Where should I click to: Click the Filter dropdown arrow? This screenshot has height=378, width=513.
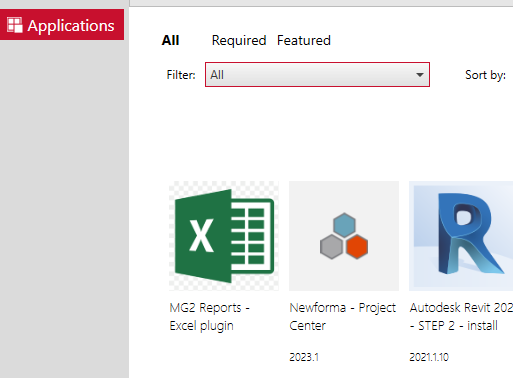420,75
